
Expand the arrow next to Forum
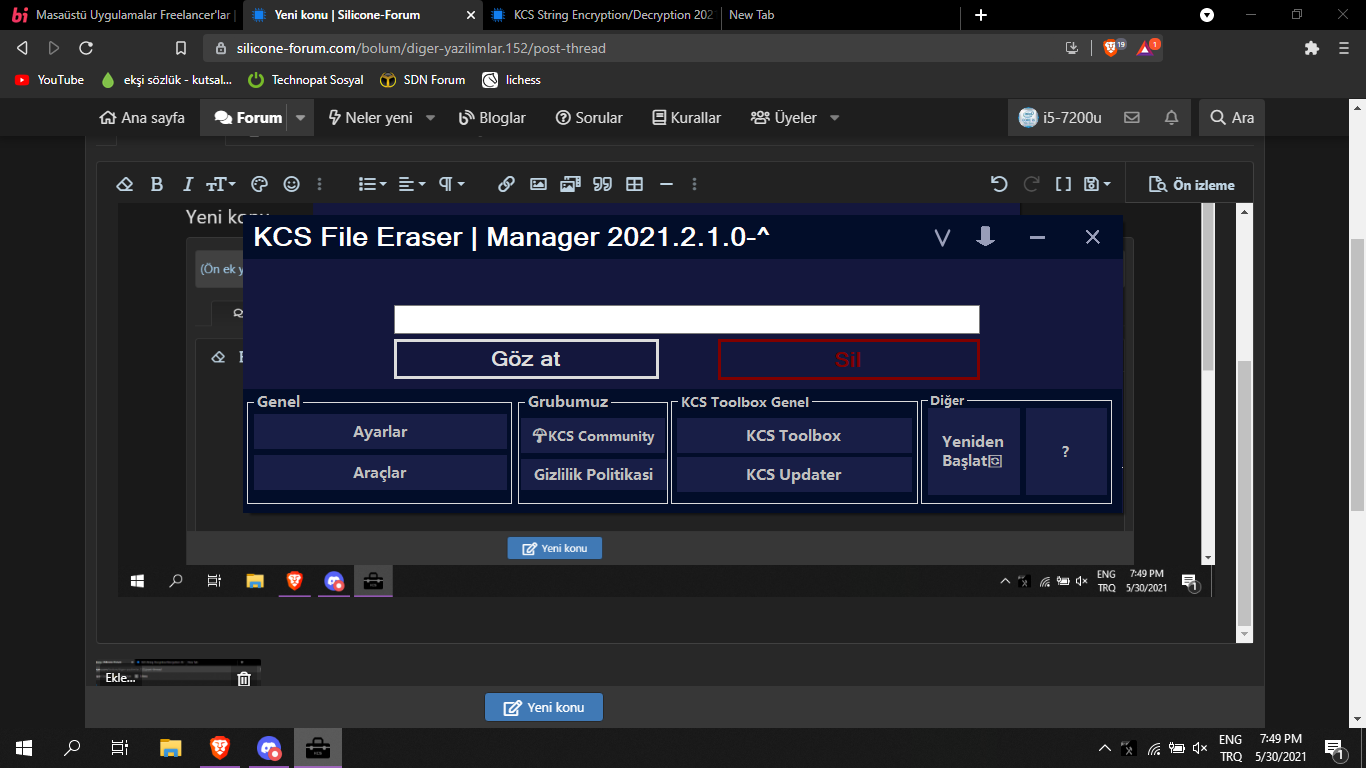pos(301,118)
